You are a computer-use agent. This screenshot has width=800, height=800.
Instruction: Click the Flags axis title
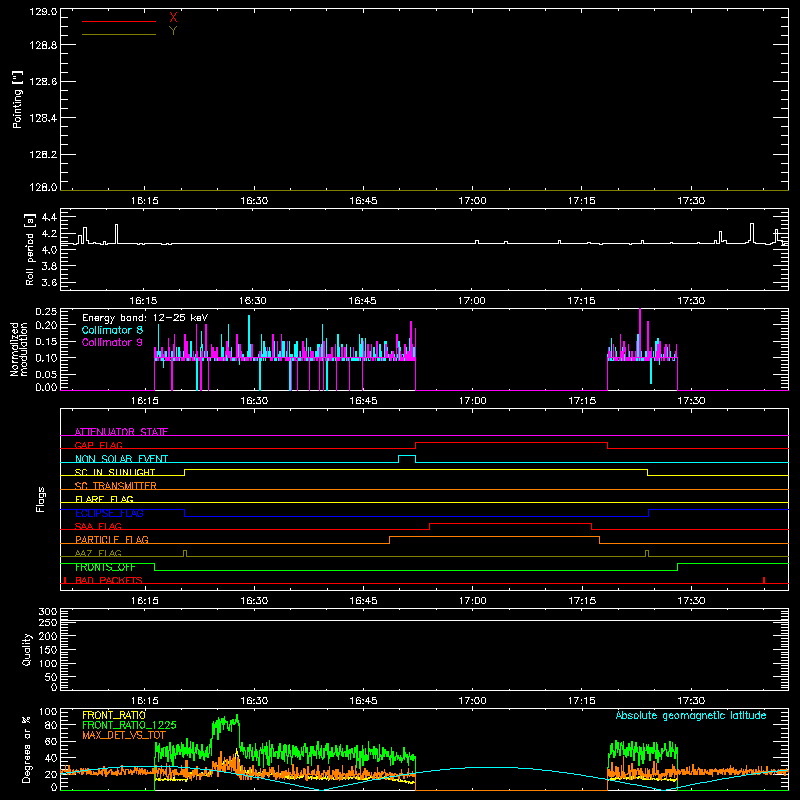point(41,499)
